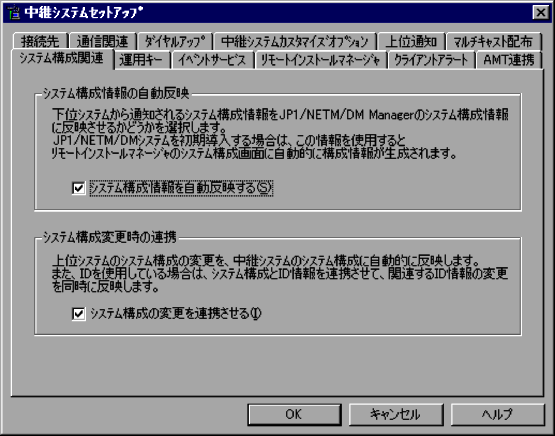Screen dimensions: 555x436
Task: Switch to the 上位通知 tab
Action: (x=411, y=41)
